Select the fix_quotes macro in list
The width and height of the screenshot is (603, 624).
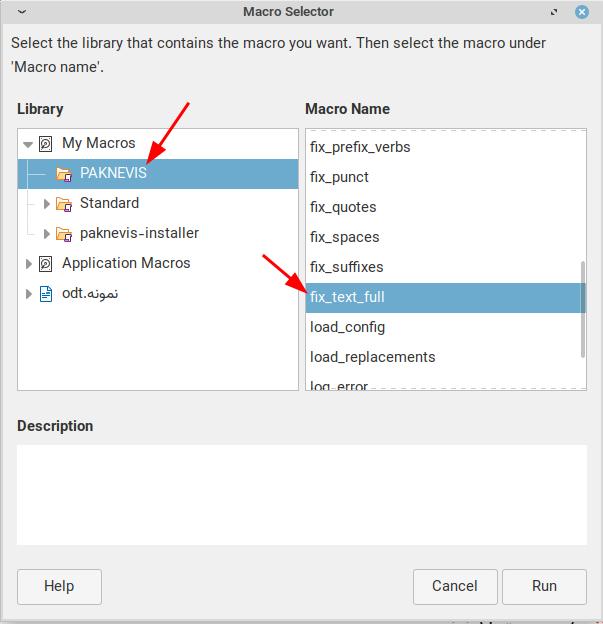(x=343, y=207)
